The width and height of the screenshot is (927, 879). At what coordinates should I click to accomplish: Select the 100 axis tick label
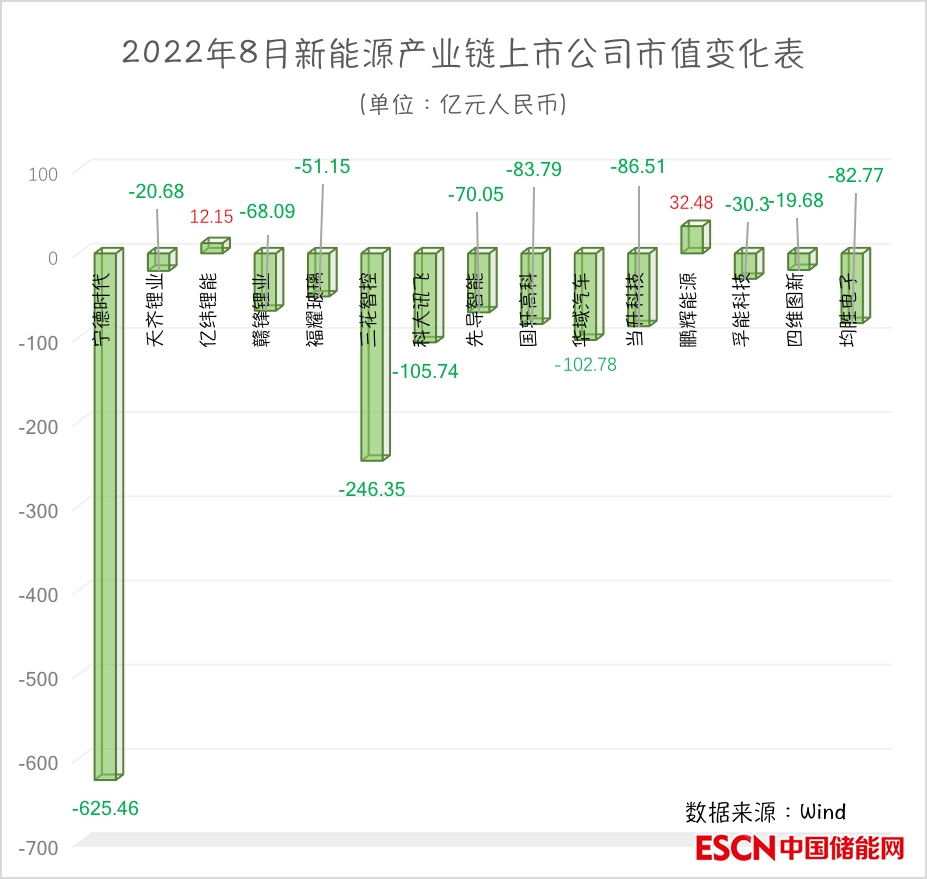[x=44, y=173]
